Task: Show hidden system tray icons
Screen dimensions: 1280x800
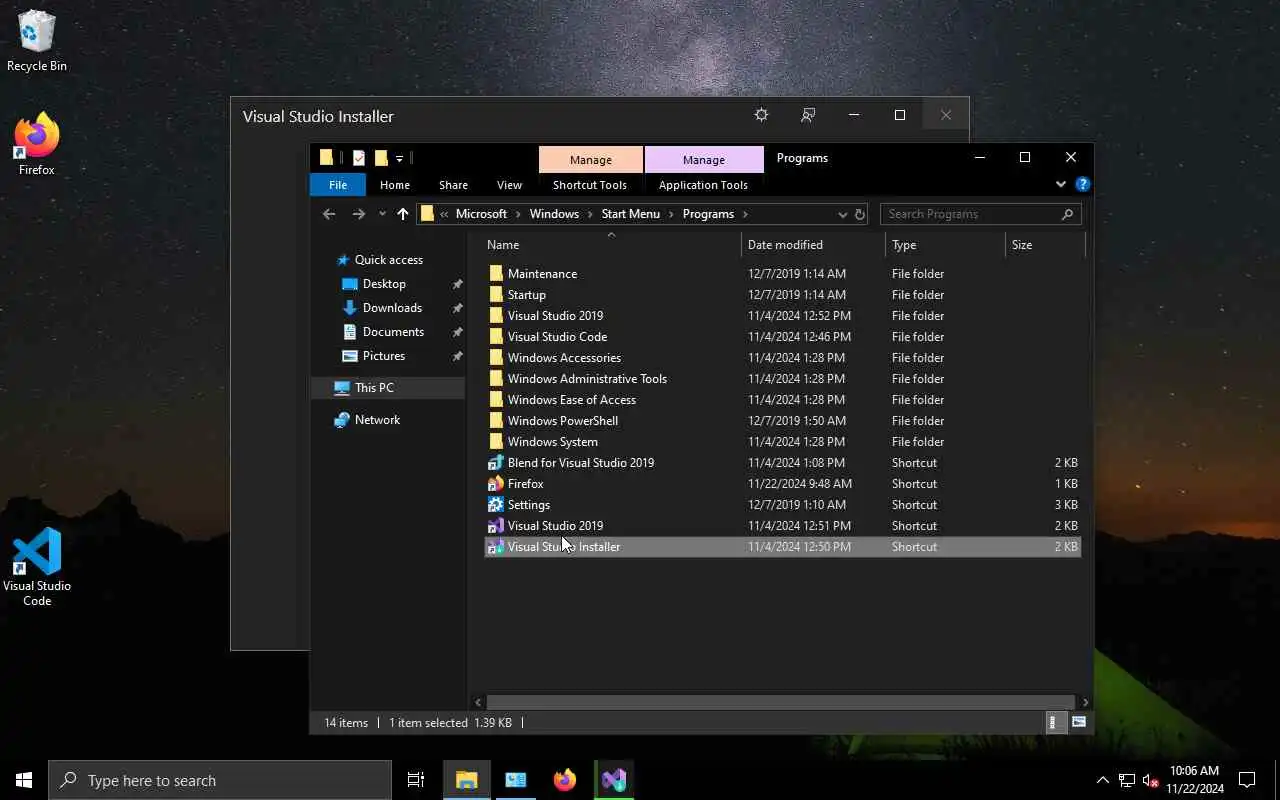Action: click(1103, 780)
